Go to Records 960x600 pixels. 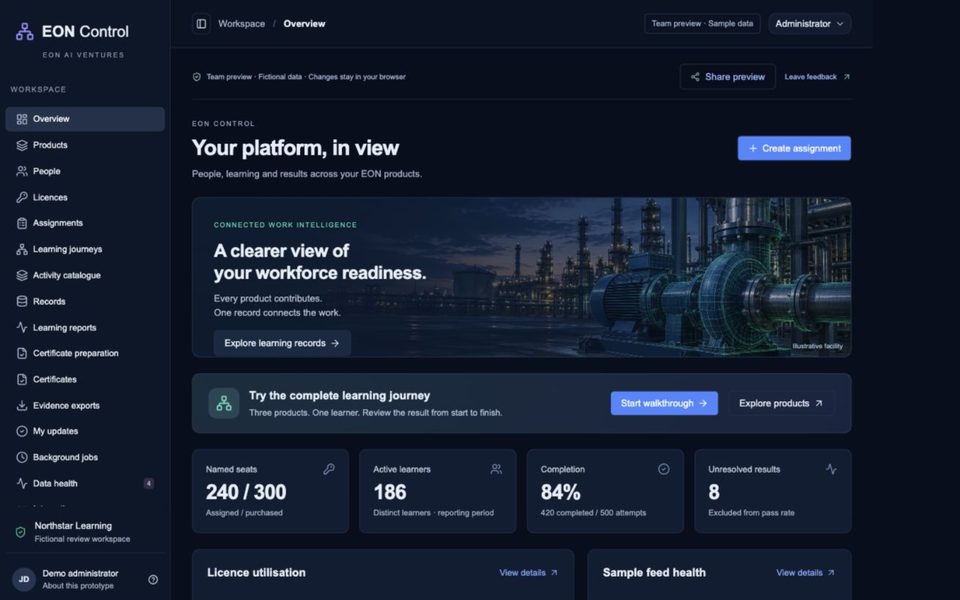85,301
